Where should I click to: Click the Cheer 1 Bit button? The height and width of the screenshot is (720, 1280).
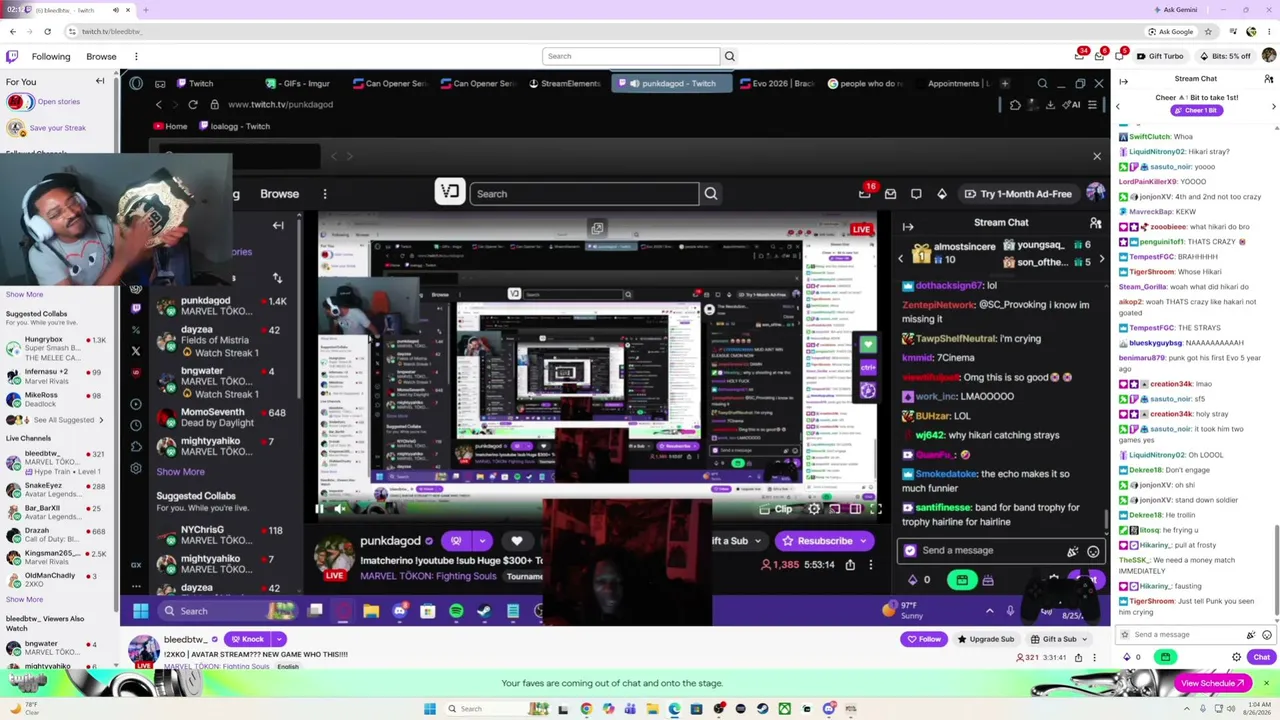[x=1197, y=110]
